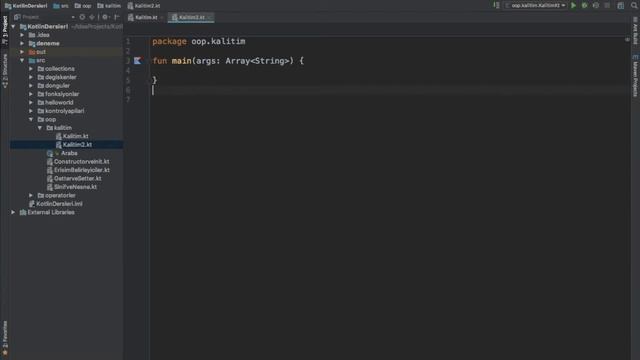Viewport: 640px width, 360px height.
Task: Expand the degiskenler package arrow
Action: [x=31, y=77]
